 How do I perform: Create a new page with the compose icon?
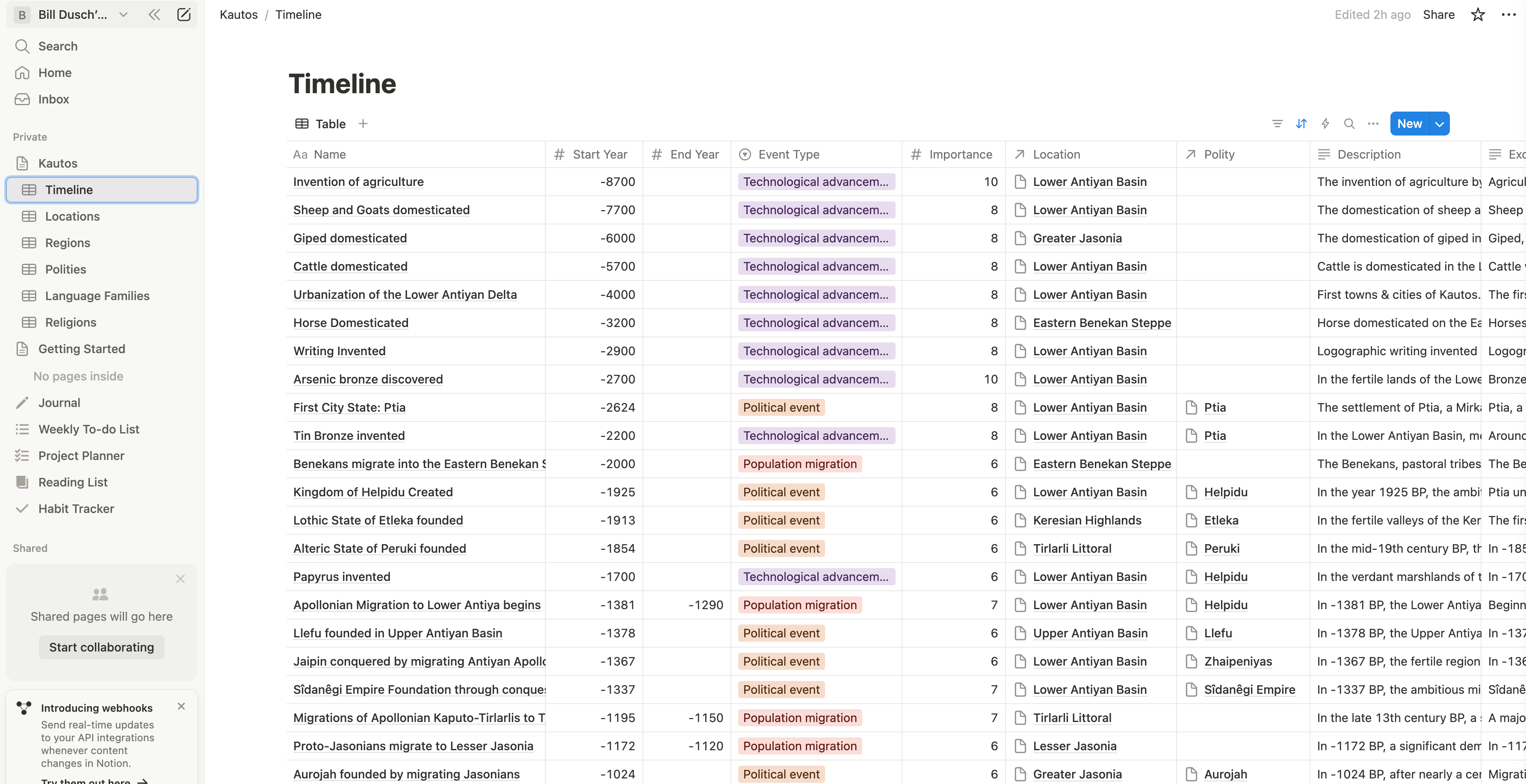coord(183,15)
